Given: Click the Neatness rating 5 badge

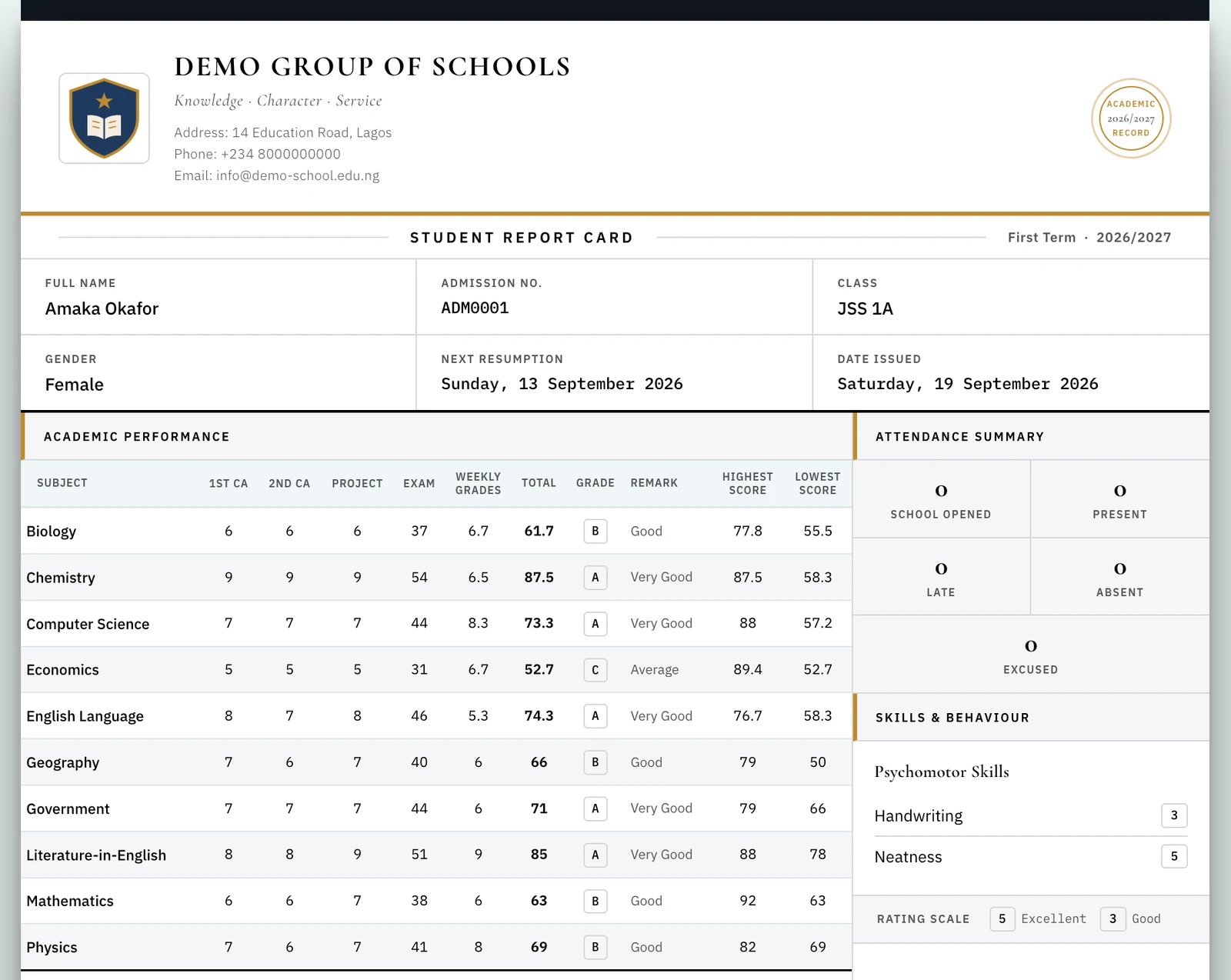Looking at the screenshot, I should (x=1174, y=856).
